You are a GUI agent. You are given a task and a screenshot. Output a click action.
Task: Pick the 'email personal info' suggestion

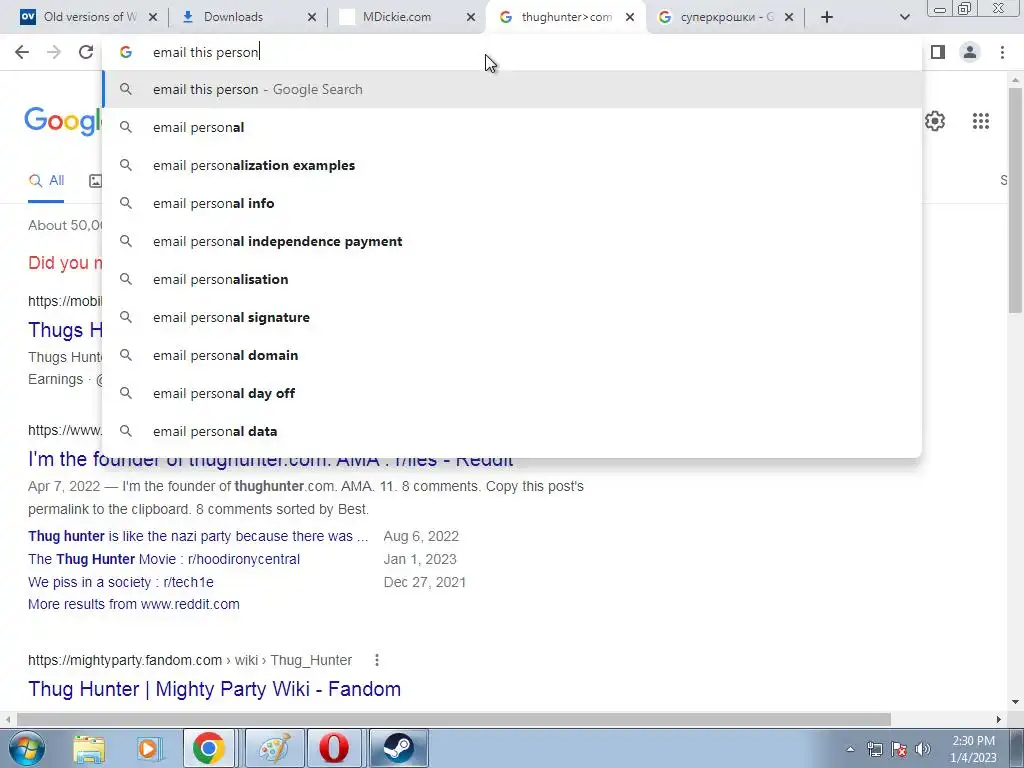click(x=512, y=203)
